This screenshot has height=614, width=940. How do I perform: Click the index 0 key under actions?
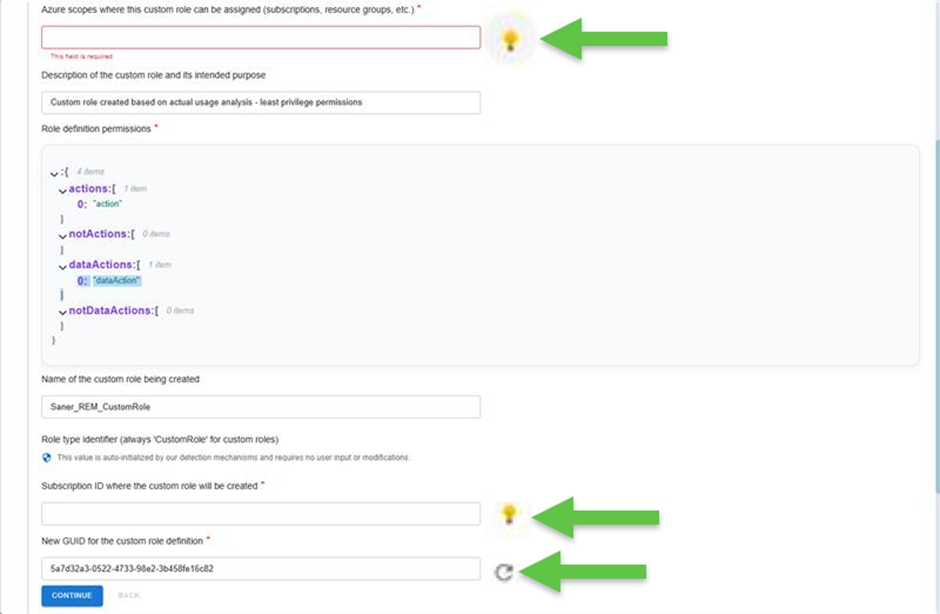(82, 204)
